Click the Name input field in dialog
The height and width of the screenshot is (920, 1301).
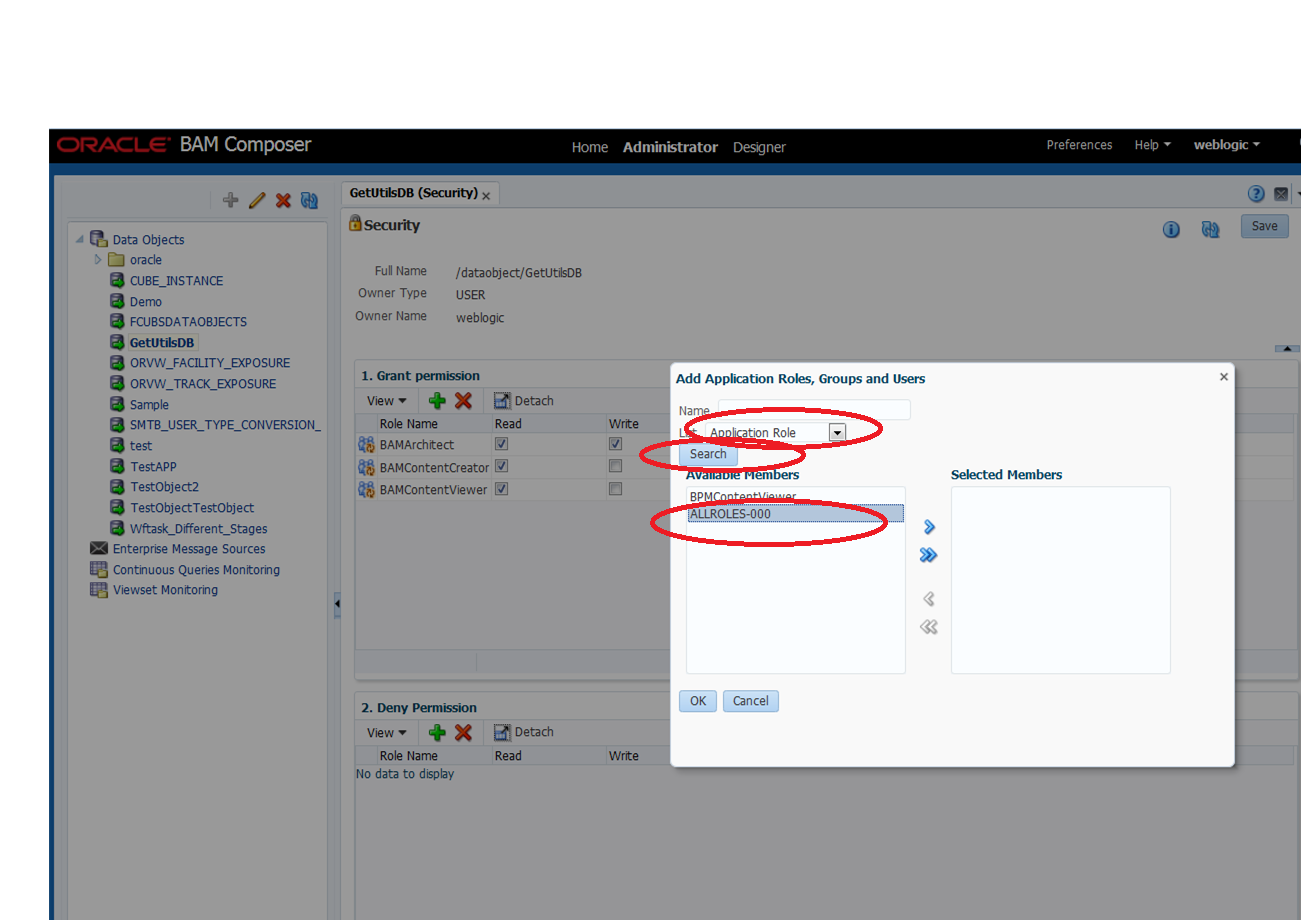click(814, 410)
